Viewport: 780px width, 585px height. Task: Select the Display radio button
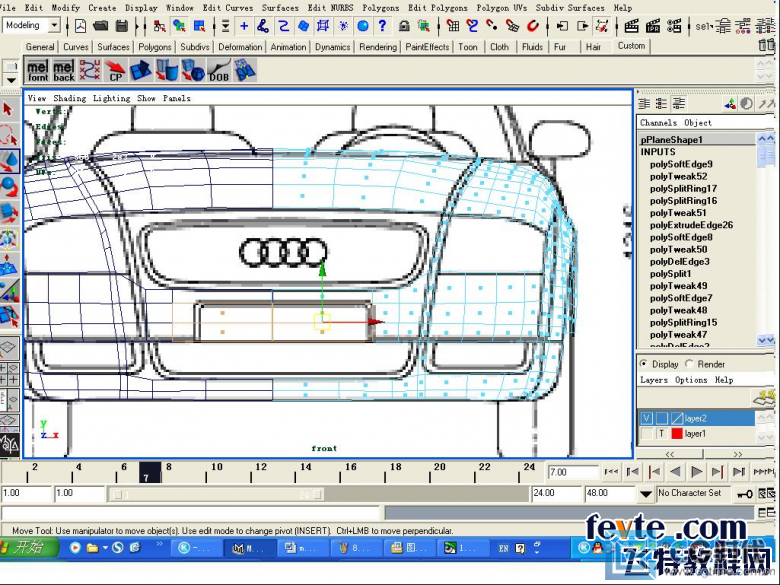(x=644, y=364)
